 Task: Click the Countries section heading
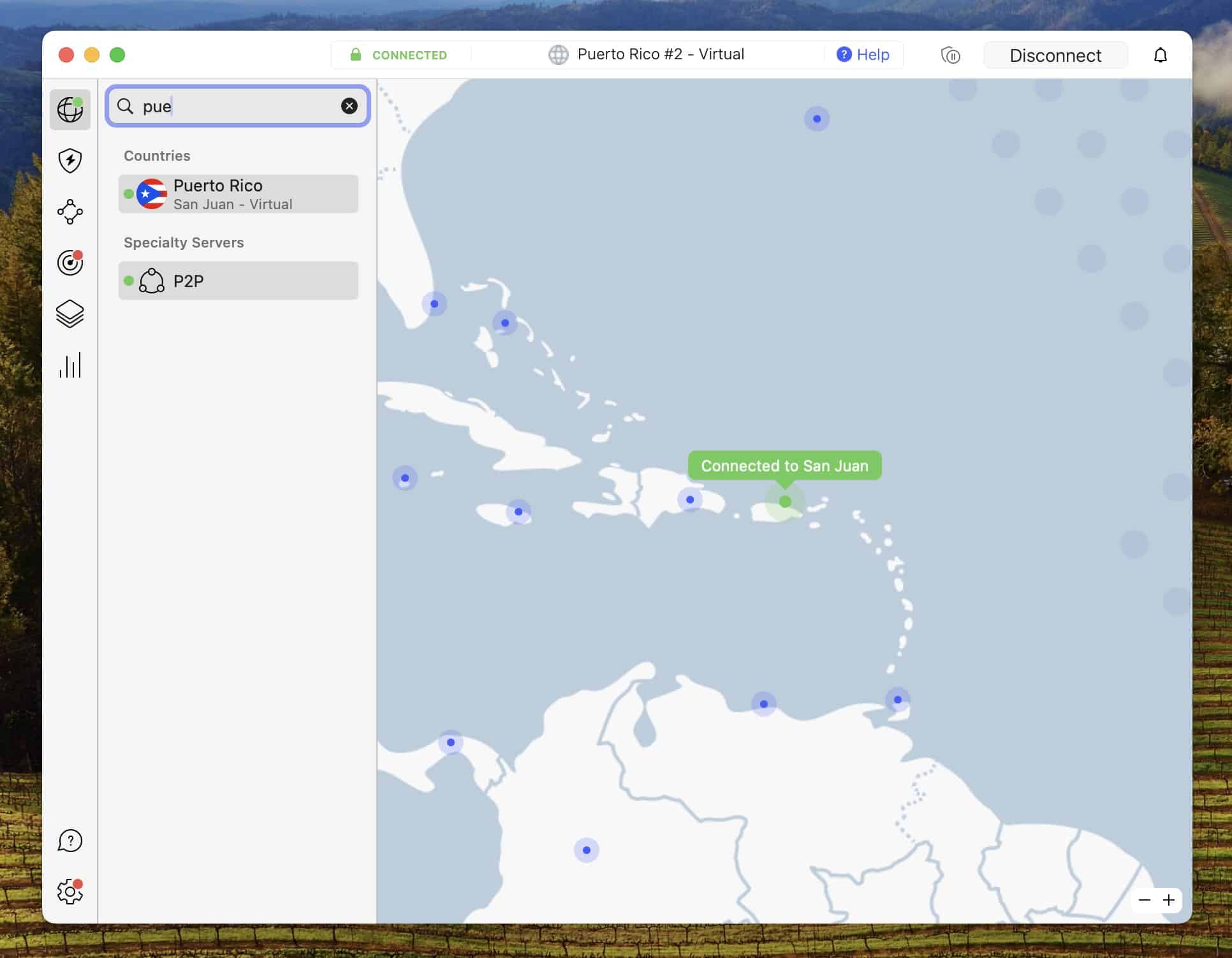pos(157,156)
